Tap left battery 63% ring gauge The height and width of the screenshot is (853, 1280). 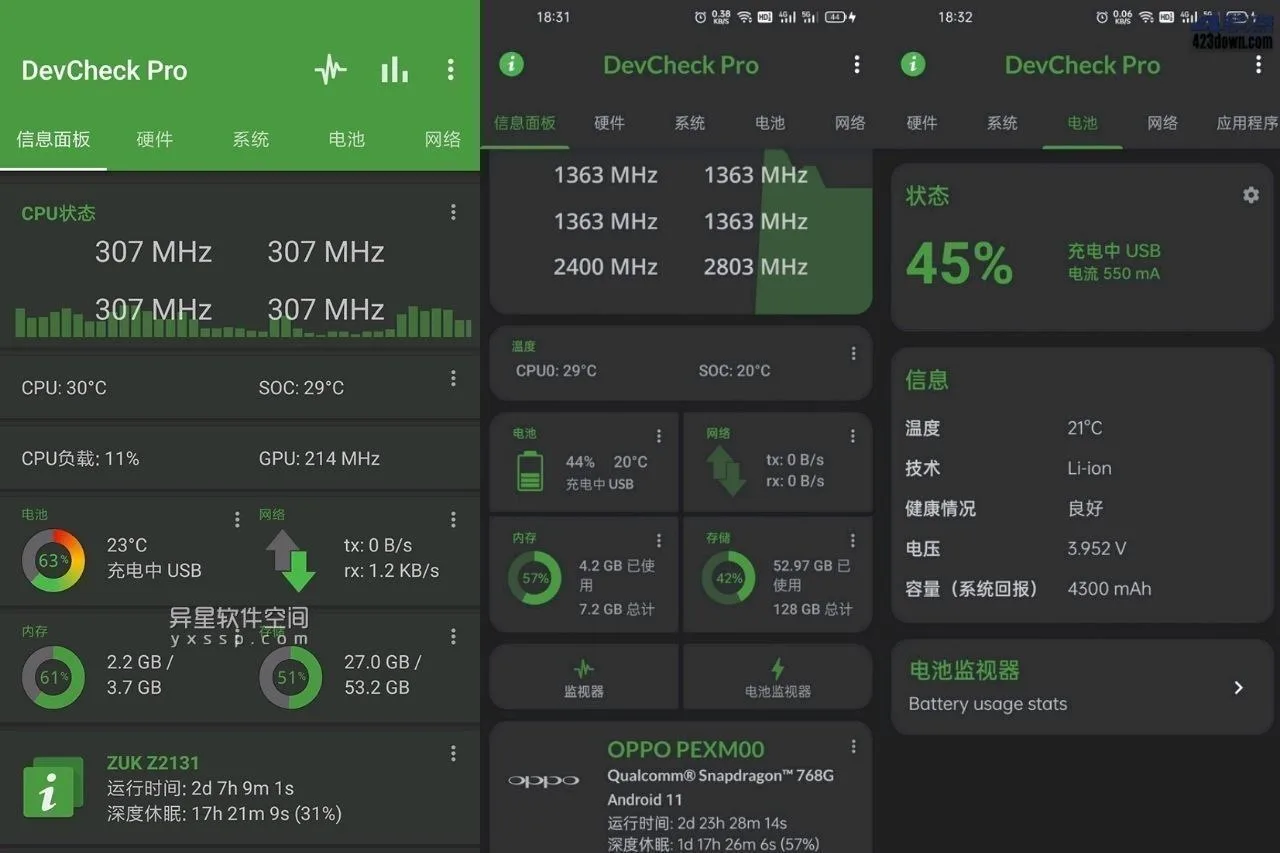[53, 560]
